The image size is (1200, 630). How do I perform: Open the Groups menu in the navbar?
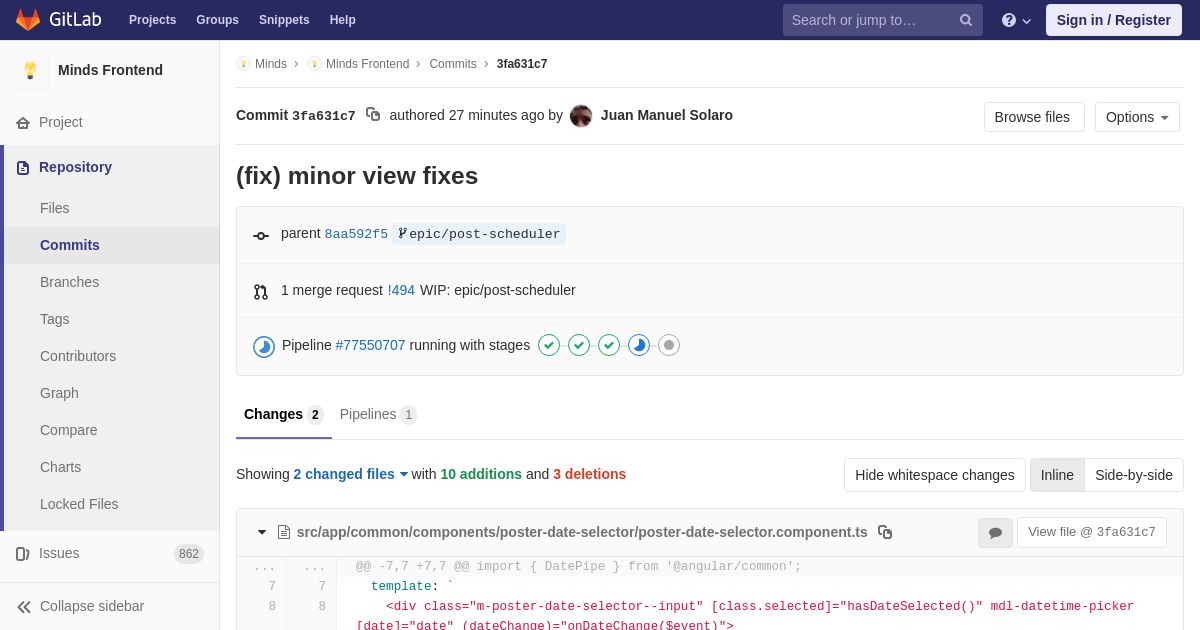coord(217,20)
